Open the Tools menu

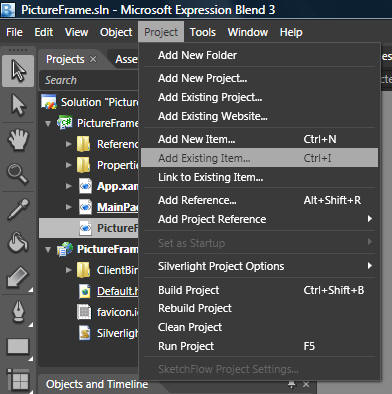[x=203, y=32]
